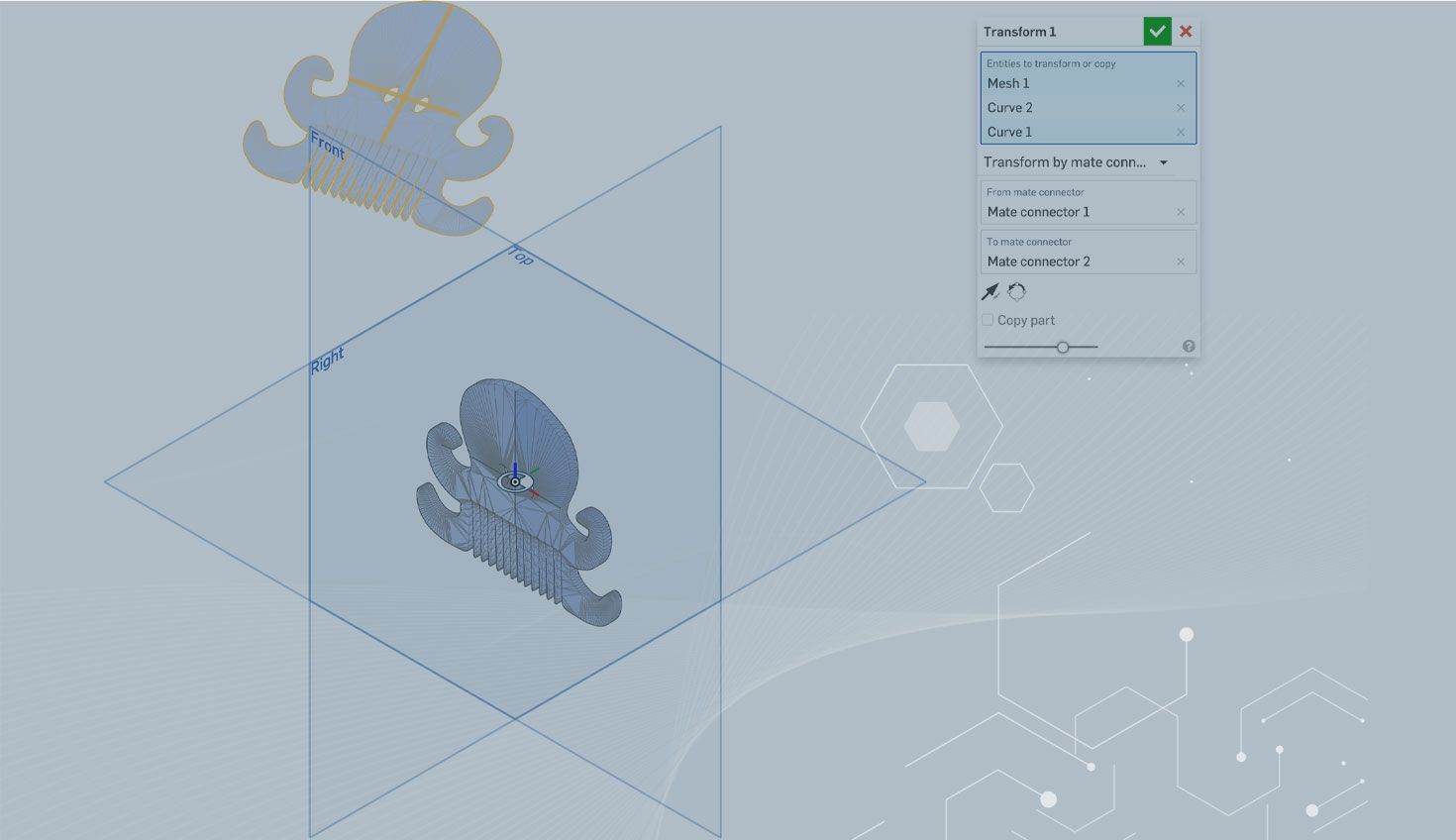Click the reorient secondary axis icon
The width and height of the screenshot is (1456, 840).
tap(1017, 292)
